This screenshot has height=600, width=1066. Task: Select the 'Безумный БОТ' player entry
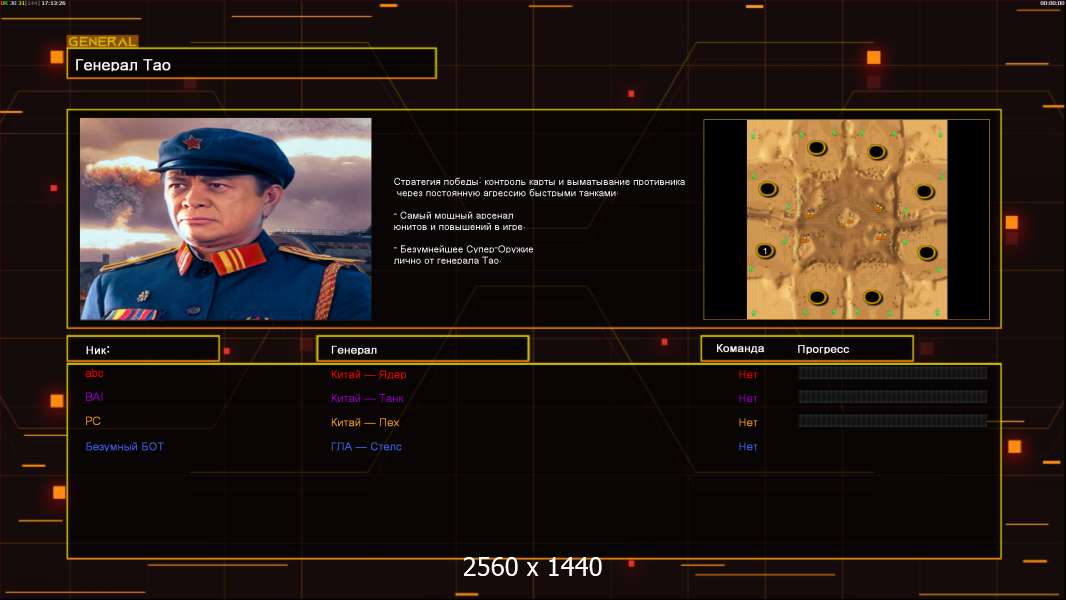coord(124,447)
